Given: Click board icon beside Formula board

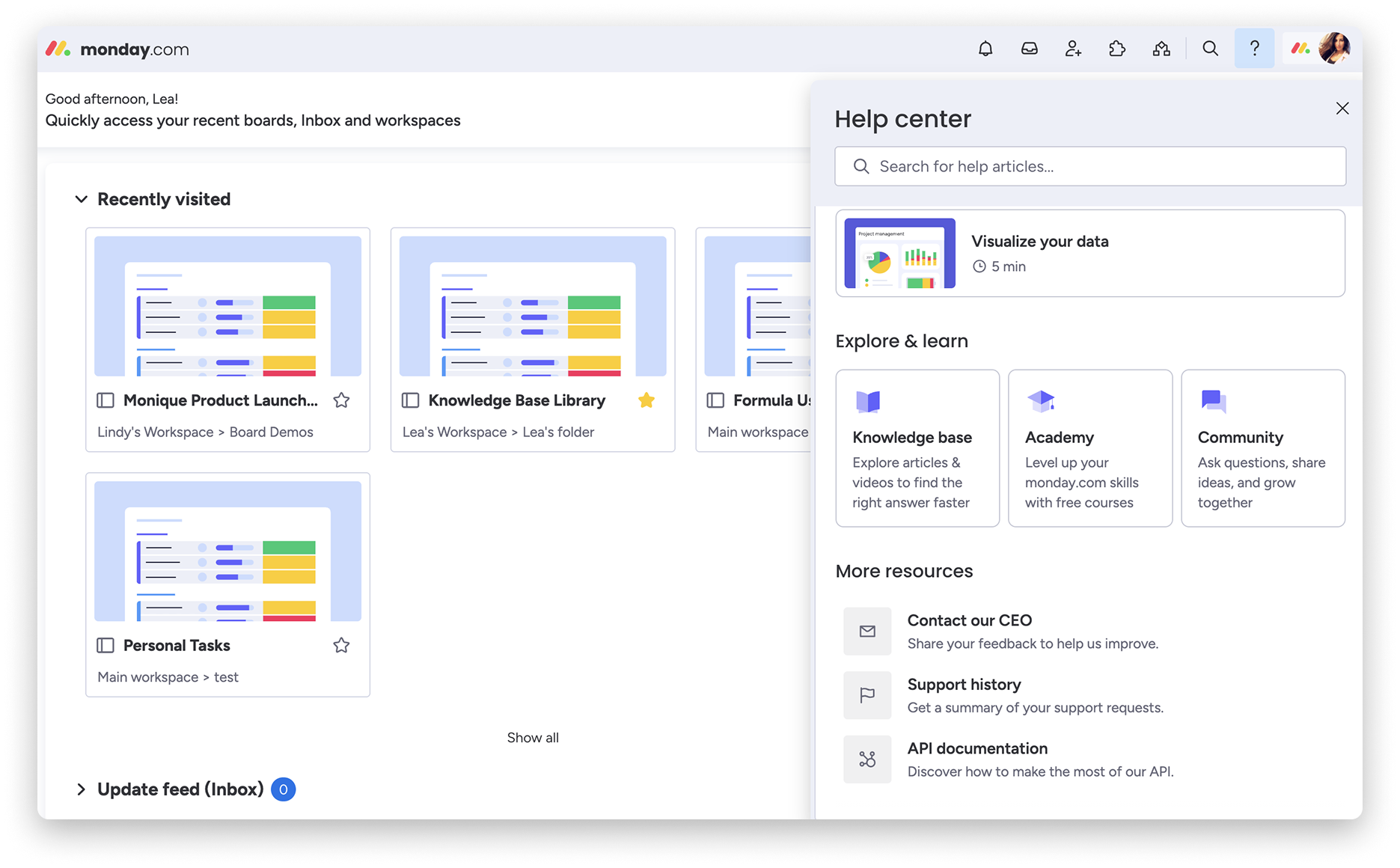Looking at the screenshot, I should pos(715,400).
